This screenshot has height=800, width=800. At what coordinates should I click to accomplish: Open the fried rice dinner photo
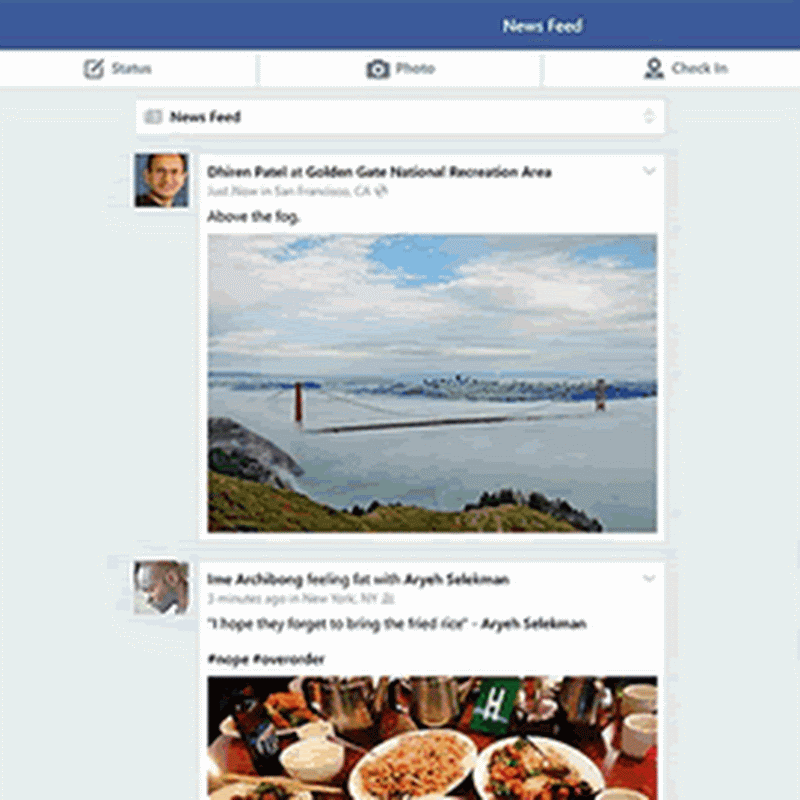(x=432, y=738)
